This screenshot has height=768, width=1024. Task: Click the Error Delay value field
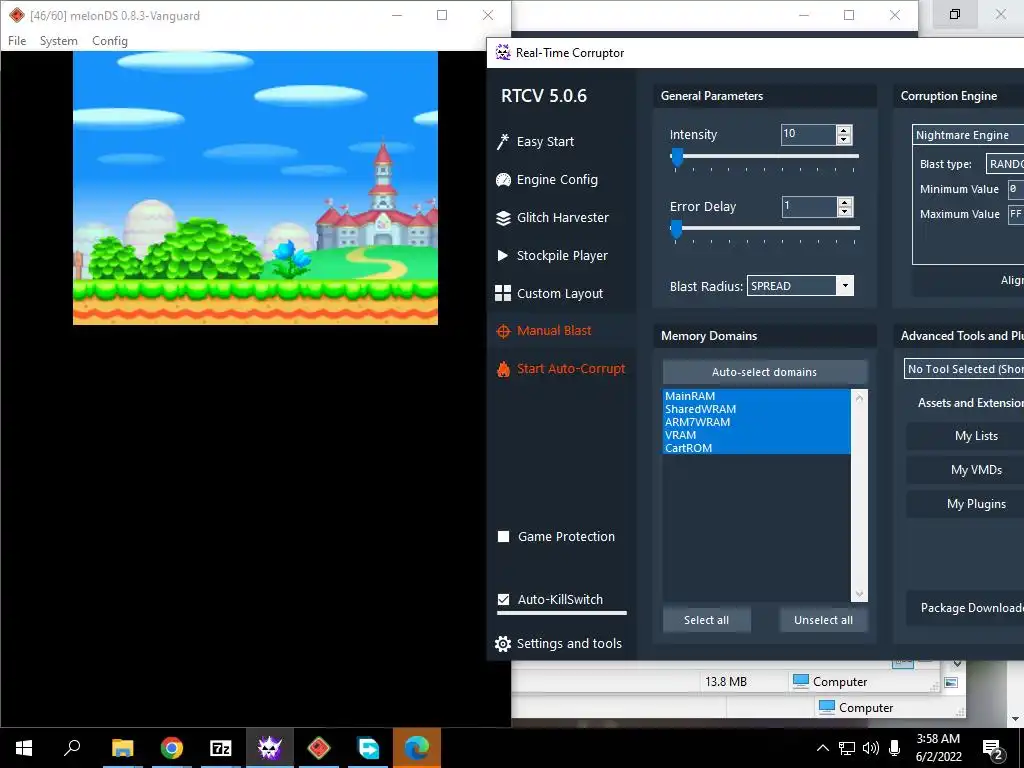809,206
